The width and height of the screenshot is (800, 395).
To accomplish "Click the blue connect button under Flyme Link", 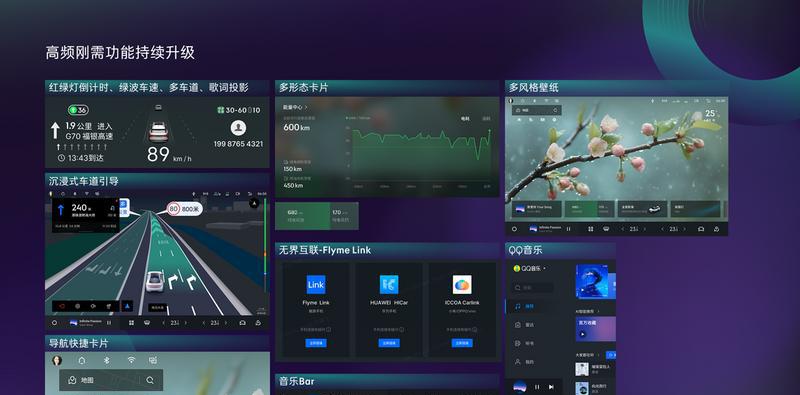I will tap(316, 343).
